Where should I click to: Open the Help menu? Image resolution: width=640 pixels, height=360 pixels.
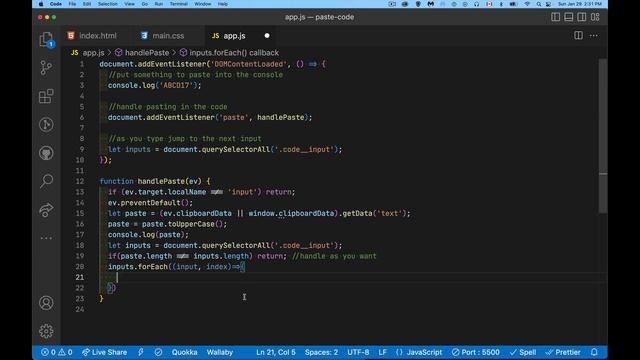click(x=222, y=4)
